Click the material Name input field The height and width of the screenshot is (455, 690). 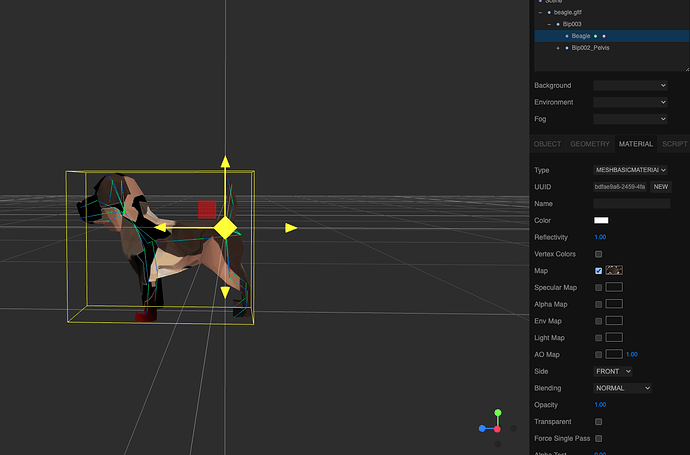click(x=631, y=204)
